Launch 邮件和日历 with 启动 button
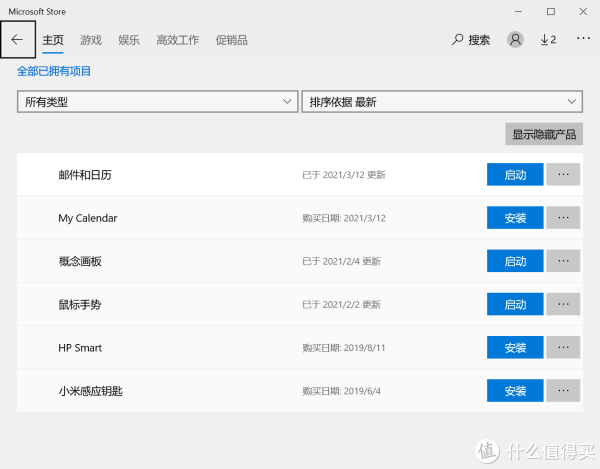 (x=515, y=174)
